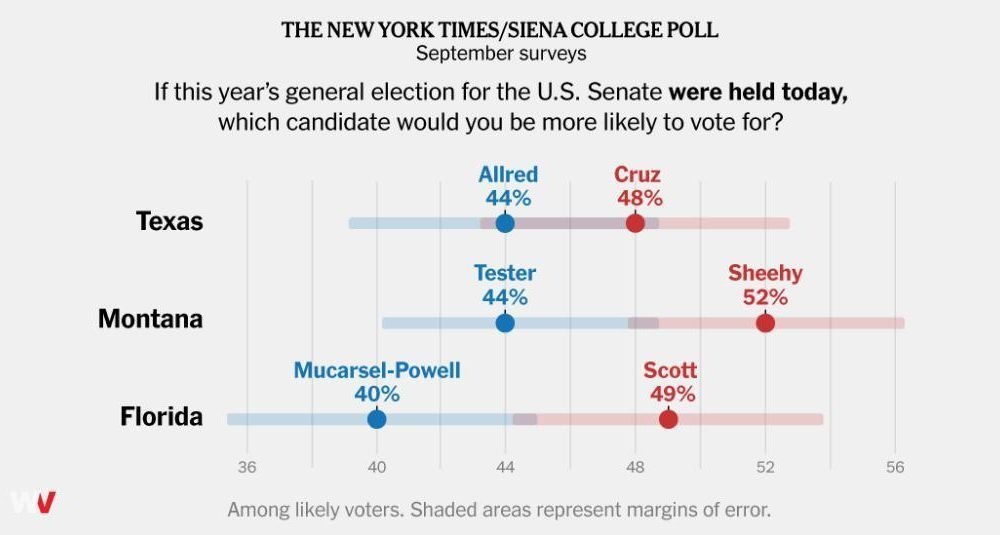This screenshot has height=535, width=1000.
Task: Click the axis tick label 56
Action: click(x=895, y=467)
